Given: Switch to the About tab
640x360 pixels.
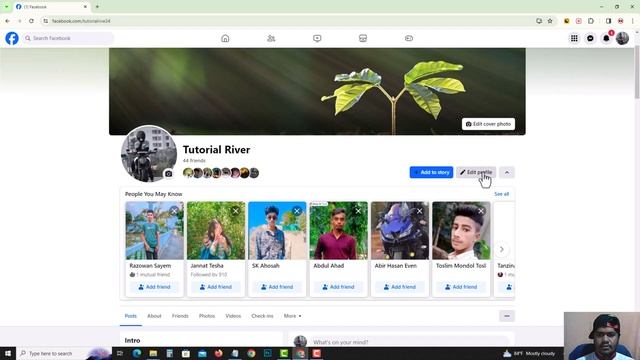Looking at the screenshot, I should (154, 316).
